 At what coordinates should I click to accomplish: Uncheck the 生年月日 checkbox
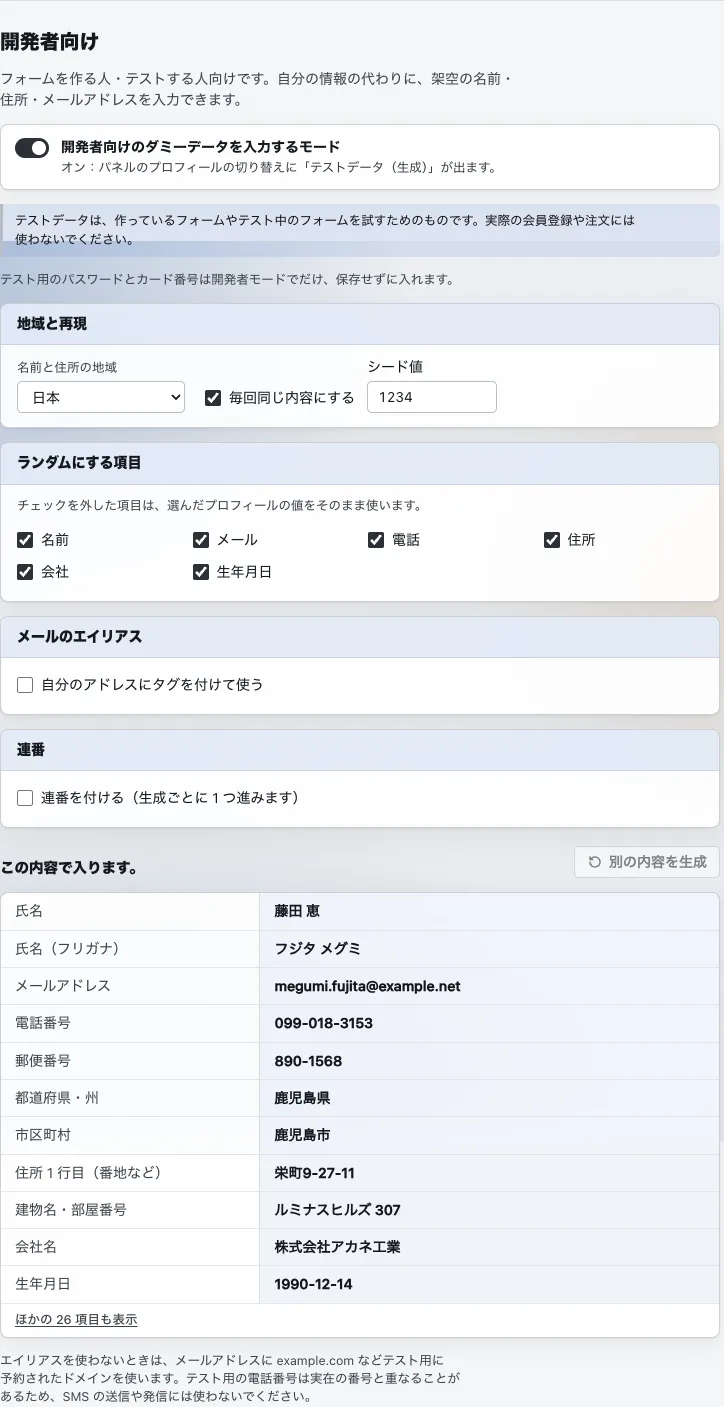[201, 572]
